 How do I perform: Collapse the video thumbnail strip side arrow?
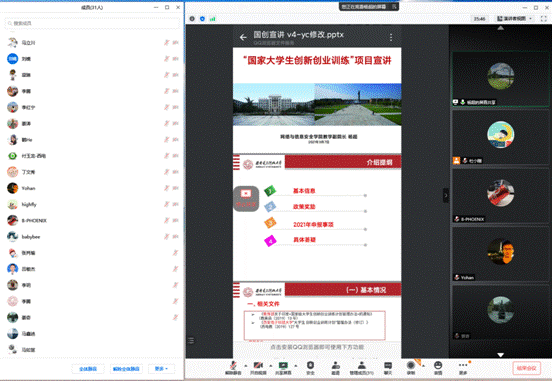tap(446, 195)
